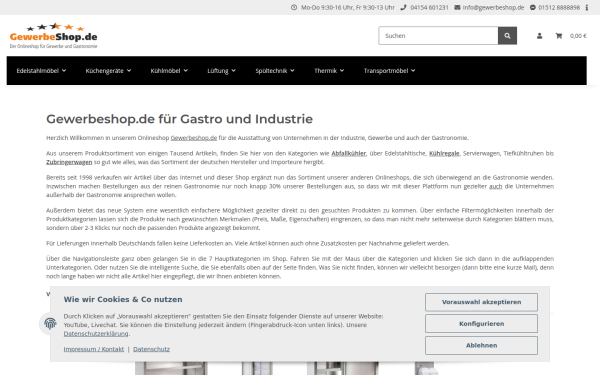Click the search magnifier button
This screenshot has width=600, height=375.
507,36
